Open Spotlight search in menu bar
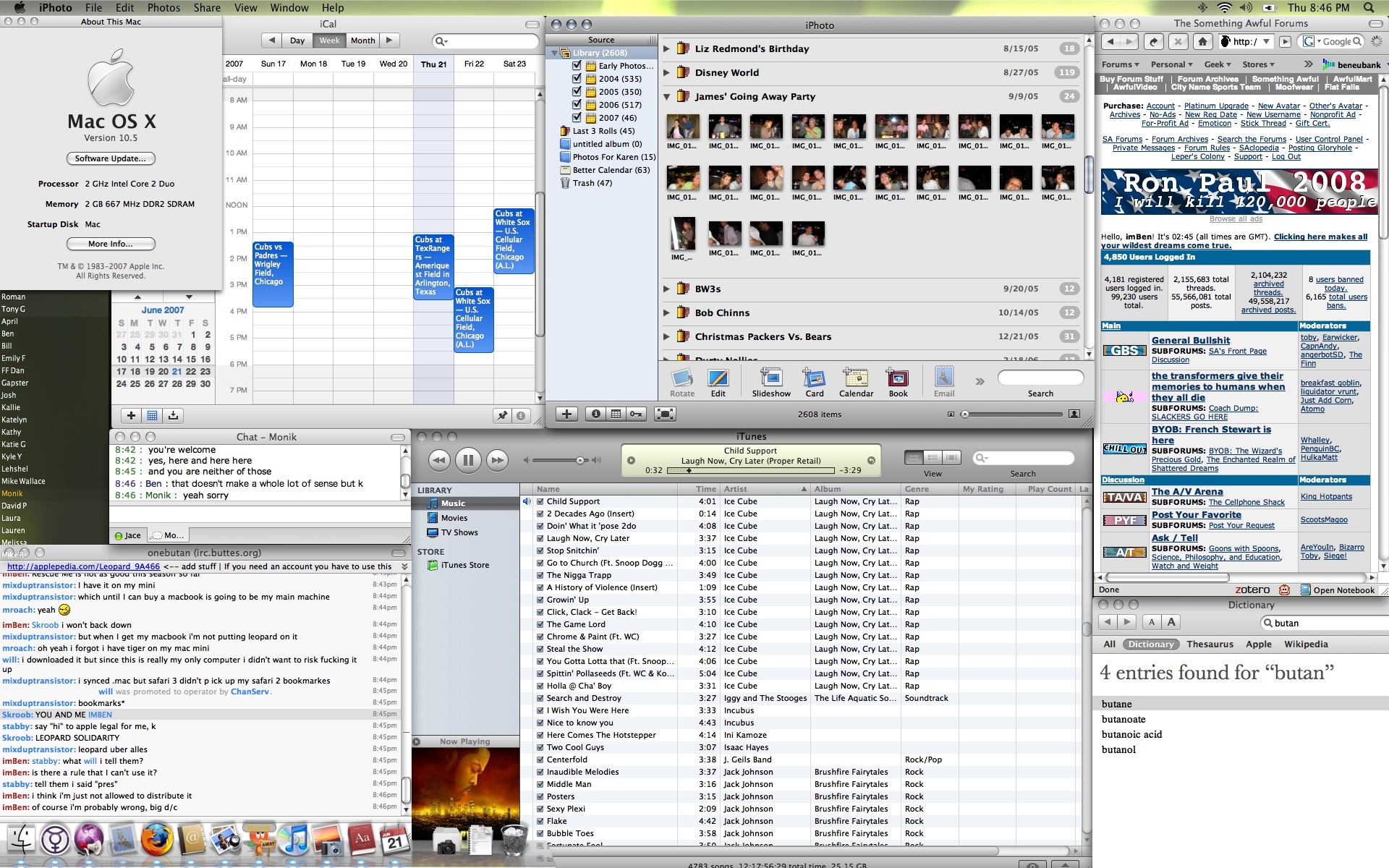The image size is (1389, 868). pos(1369,7)
